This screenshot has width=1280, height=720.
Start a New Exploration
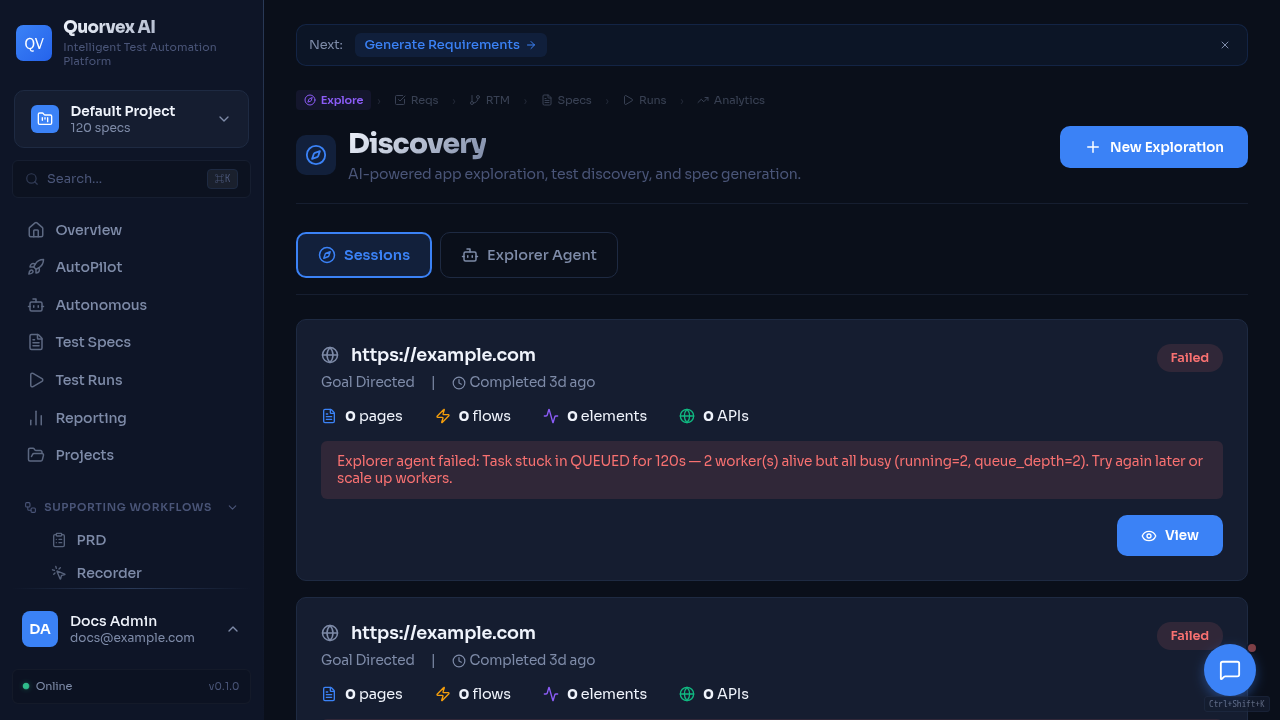click(x=1154, y=147)
